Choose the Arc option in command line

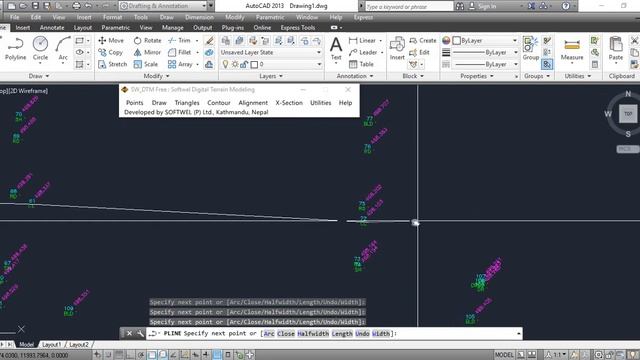point(269,333)
